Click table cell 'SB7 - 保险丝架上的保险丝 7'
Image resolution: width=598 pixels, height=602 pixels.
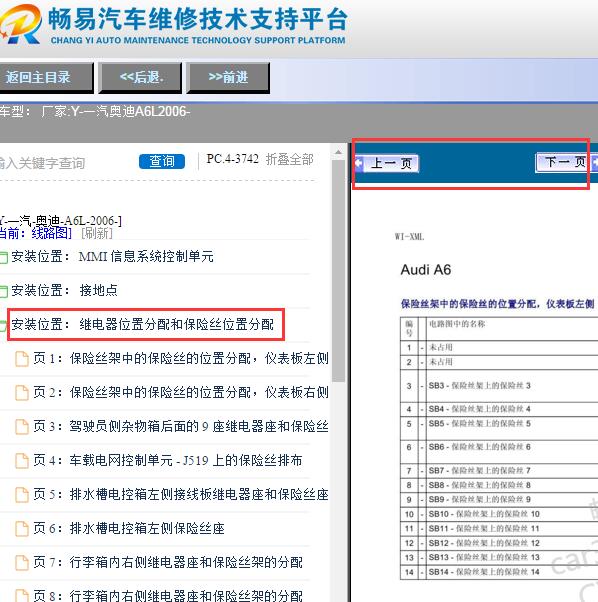point(479,470)
